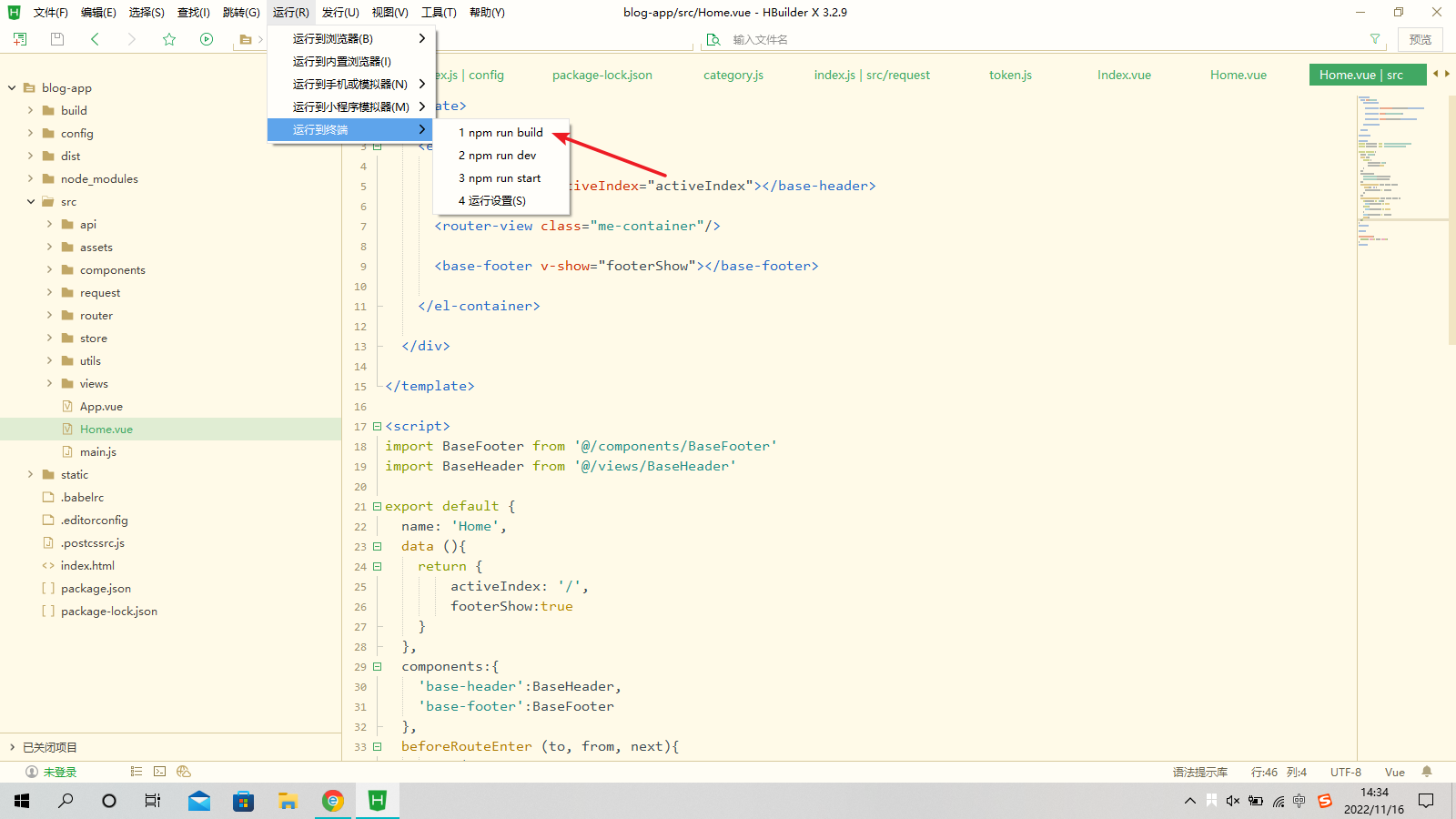The image size is (1456, 819).
Task: Click the notification bell in the status bar
Action: tap(1427, 771)
